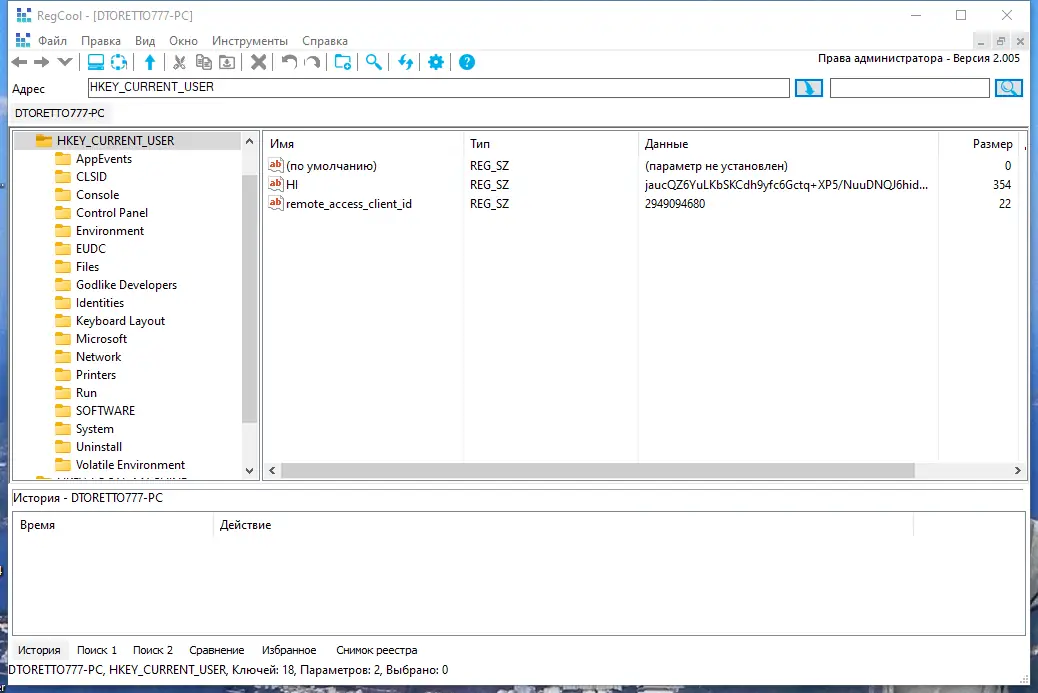Click the blue refresh arrows icon
This screenshot has height=693, width=1038.
[x=405, y=62]
